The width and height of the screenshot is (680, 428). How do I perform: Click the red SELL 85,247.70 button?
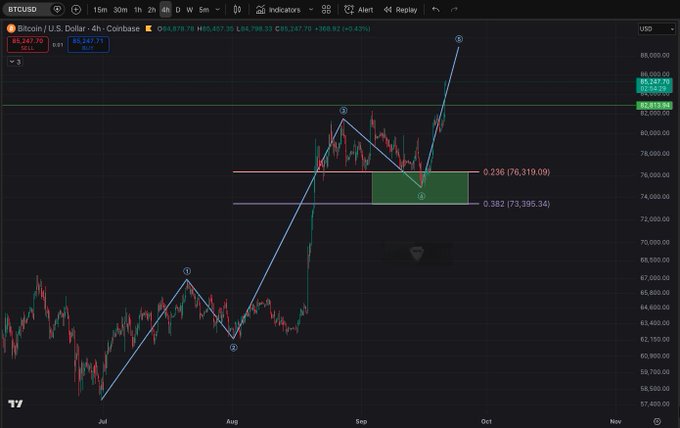[28, 44]
